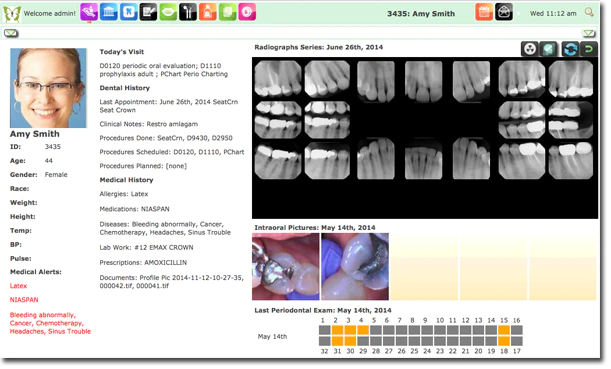611x369 pixels.
Task: Open the green lips icon
Action: click(168, 12)
